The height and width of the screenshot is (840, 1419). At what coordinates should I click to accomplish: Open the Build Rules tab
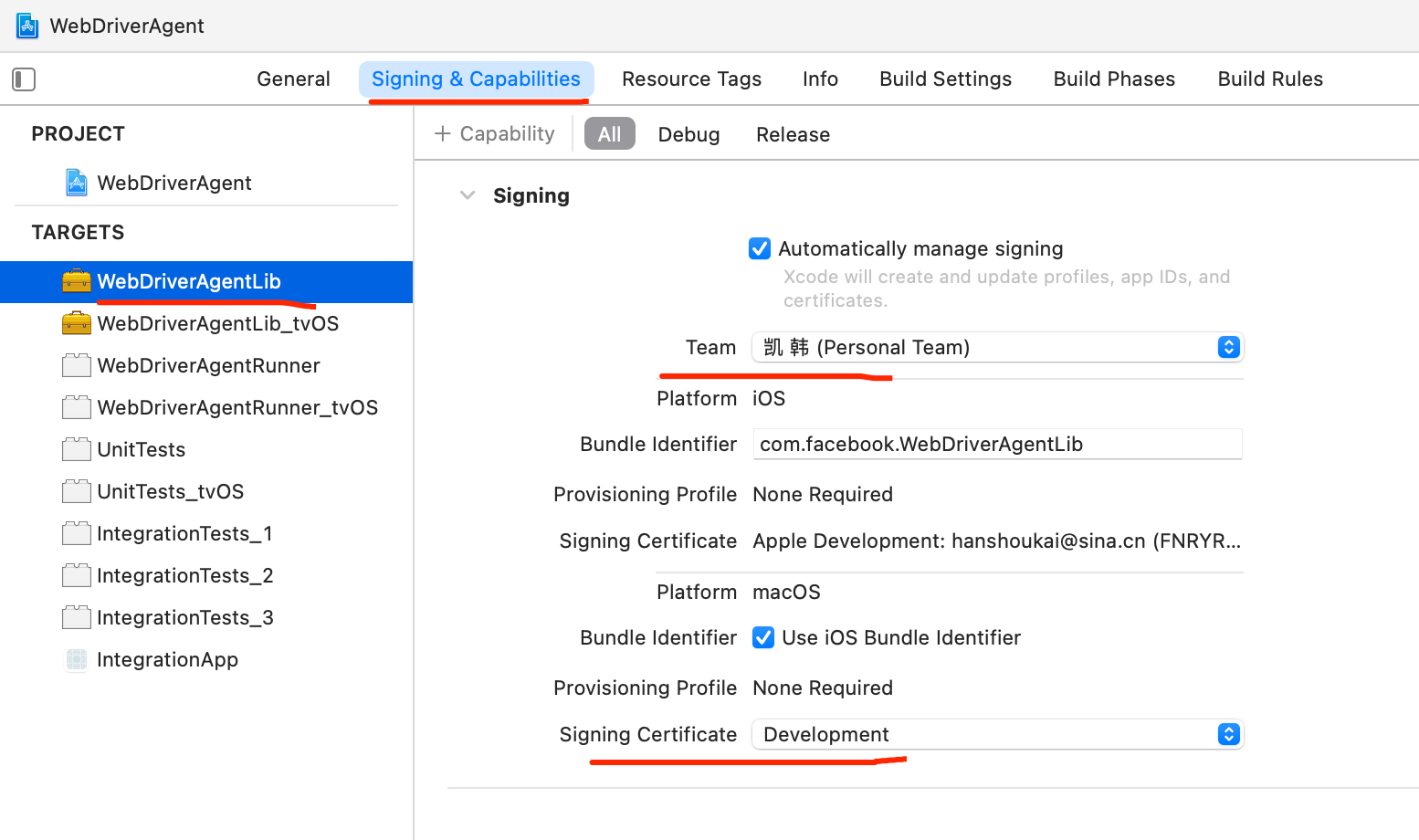tap(1270, 79)
